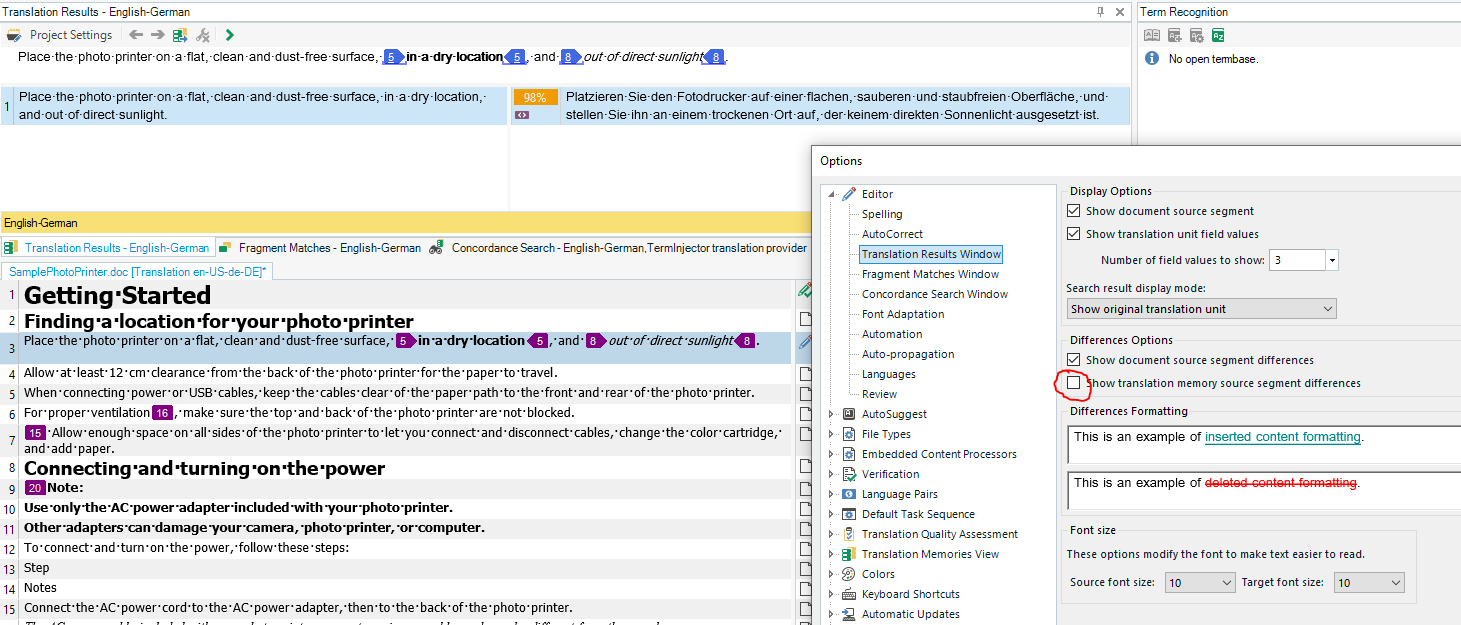Select Automation in Options tree

(x=892, y=334)
